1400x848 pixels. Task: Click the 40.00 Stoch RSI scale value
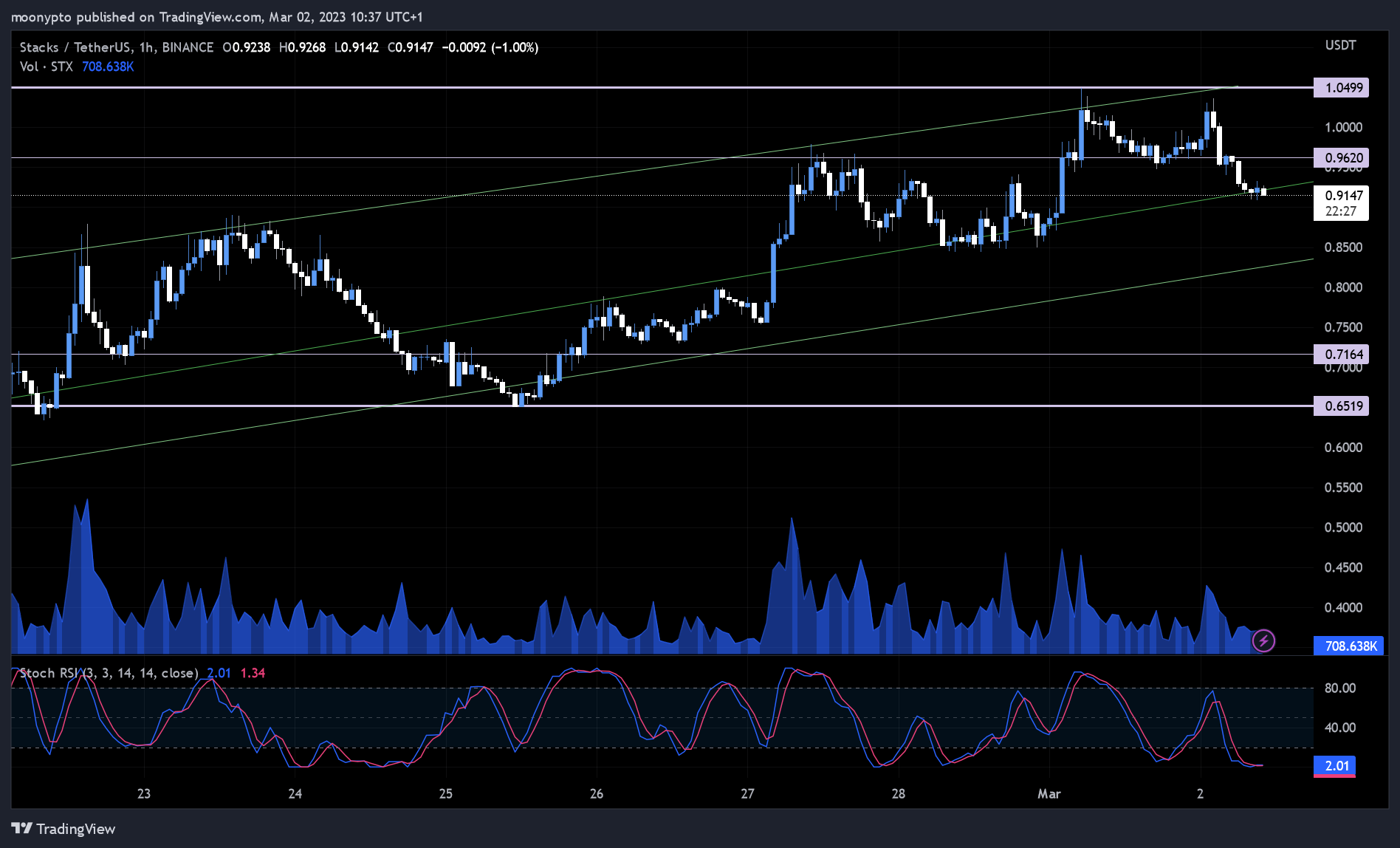tap(1340, 728)
